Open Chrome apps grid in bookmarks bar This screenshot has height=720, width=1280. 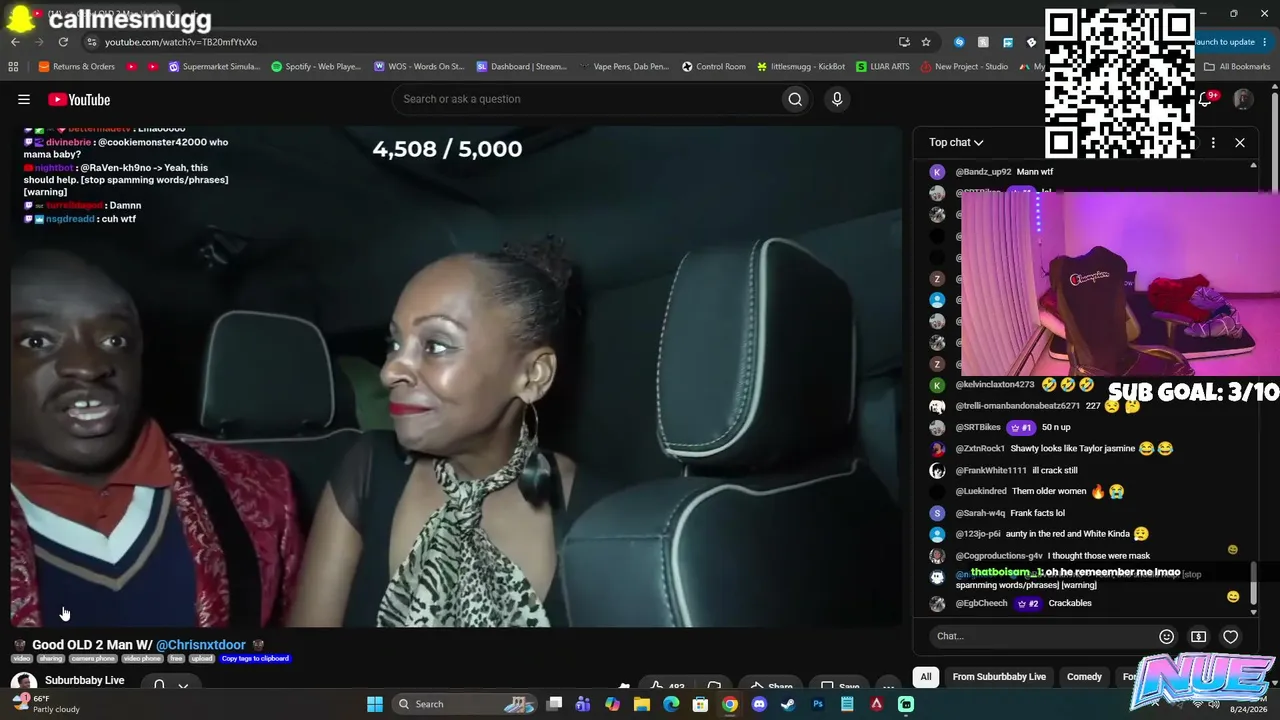13,67
